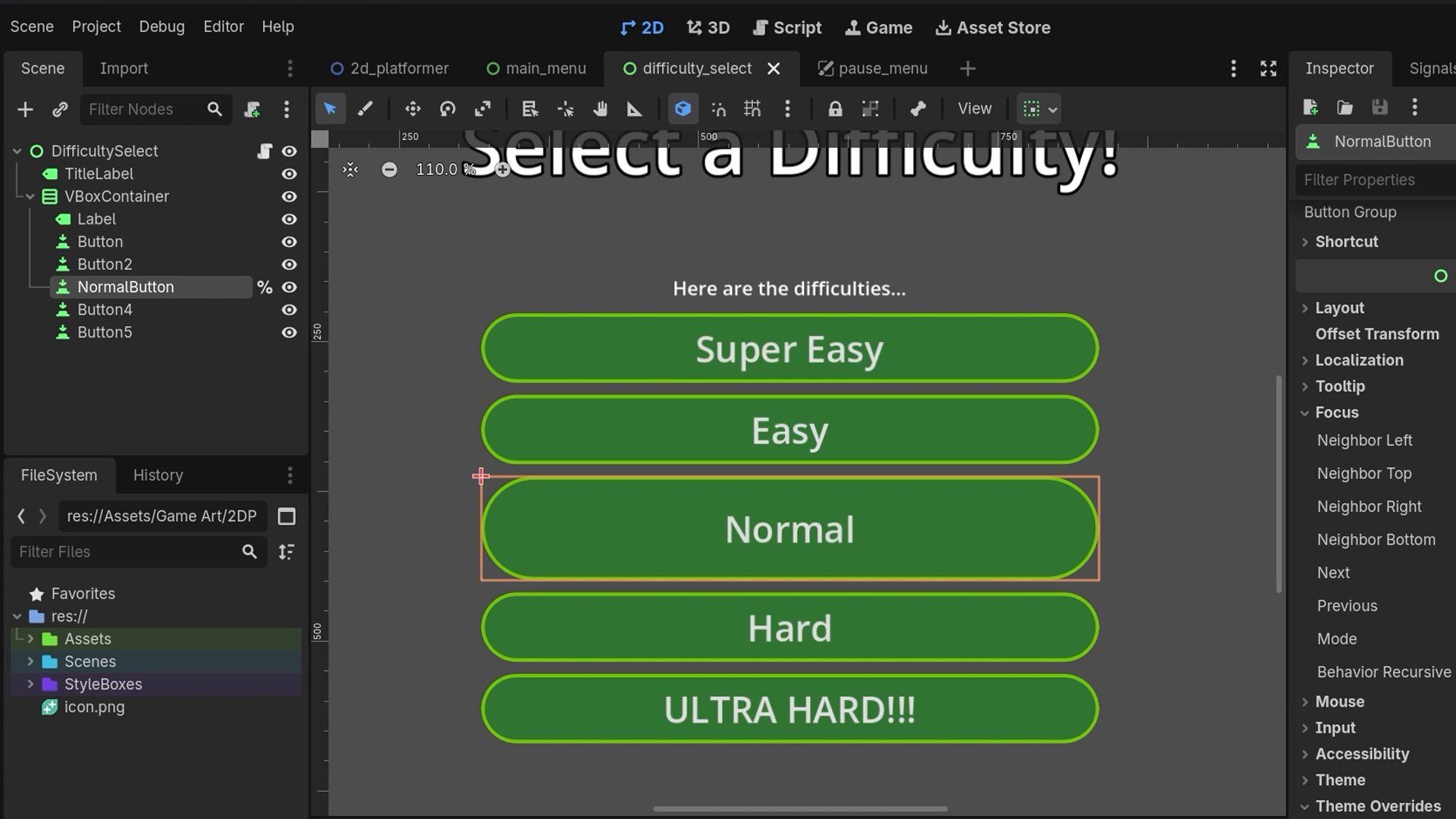1456x819 pixels.
Task: Collapse the Focus inspector section
Action: point(1305,413)
